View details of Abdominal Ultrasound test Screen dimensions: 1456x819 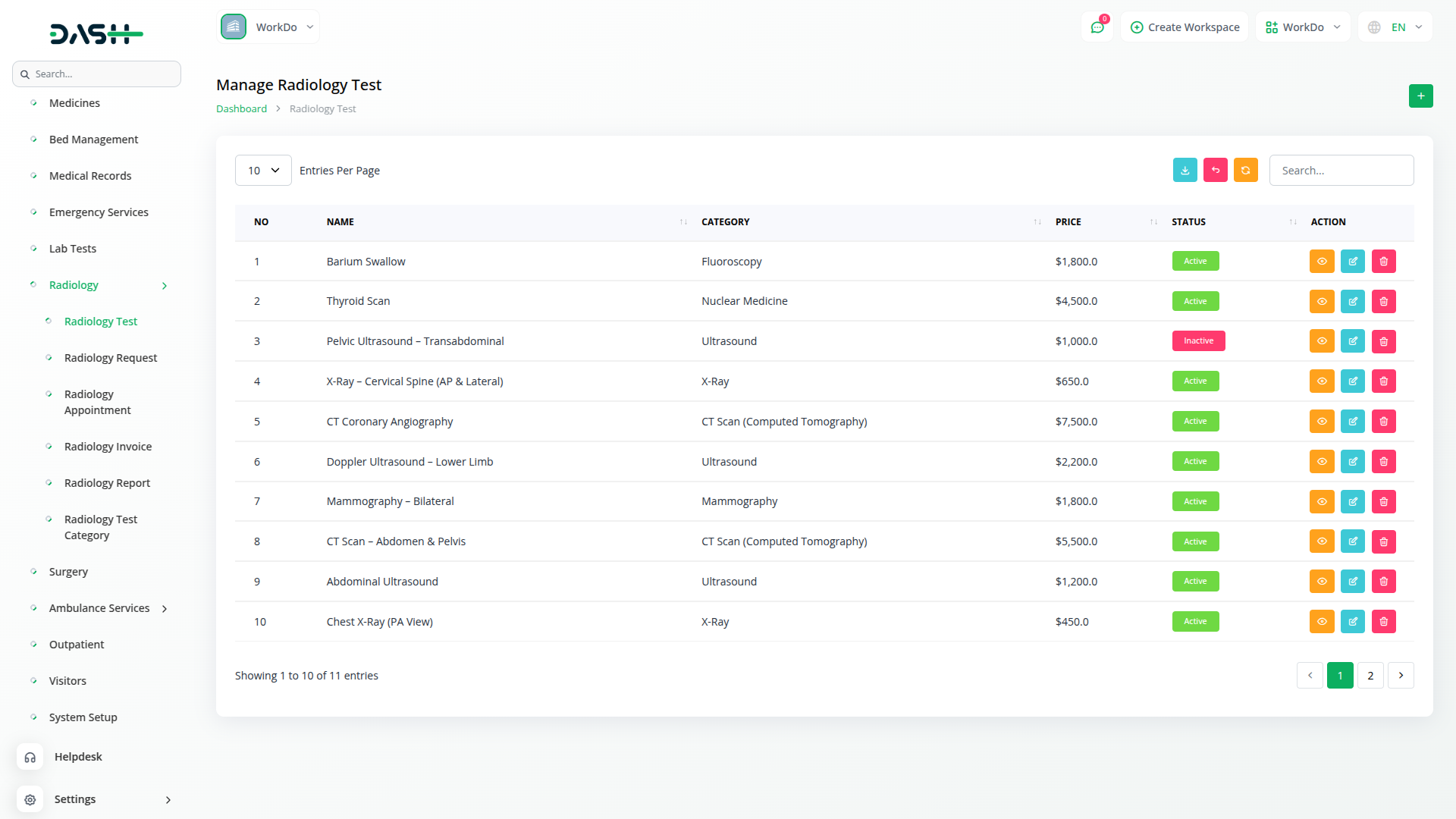[x=1321, y=582]
